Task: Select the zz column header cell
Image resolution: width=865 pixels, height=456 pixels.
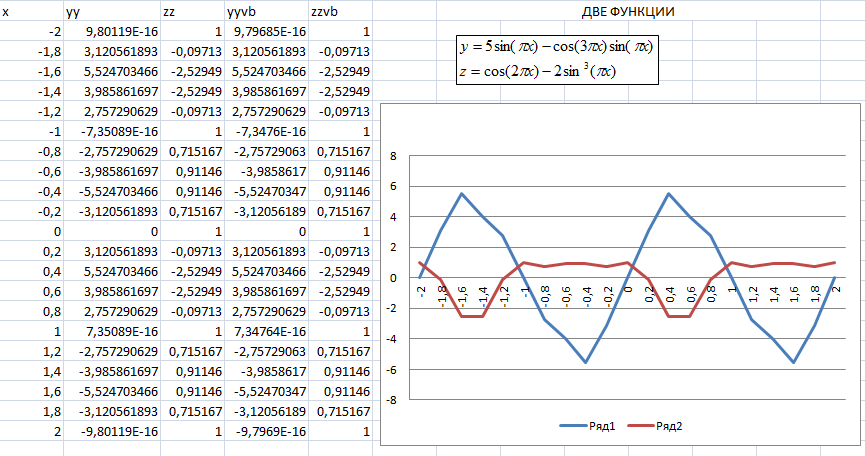Action: (193, 11)
